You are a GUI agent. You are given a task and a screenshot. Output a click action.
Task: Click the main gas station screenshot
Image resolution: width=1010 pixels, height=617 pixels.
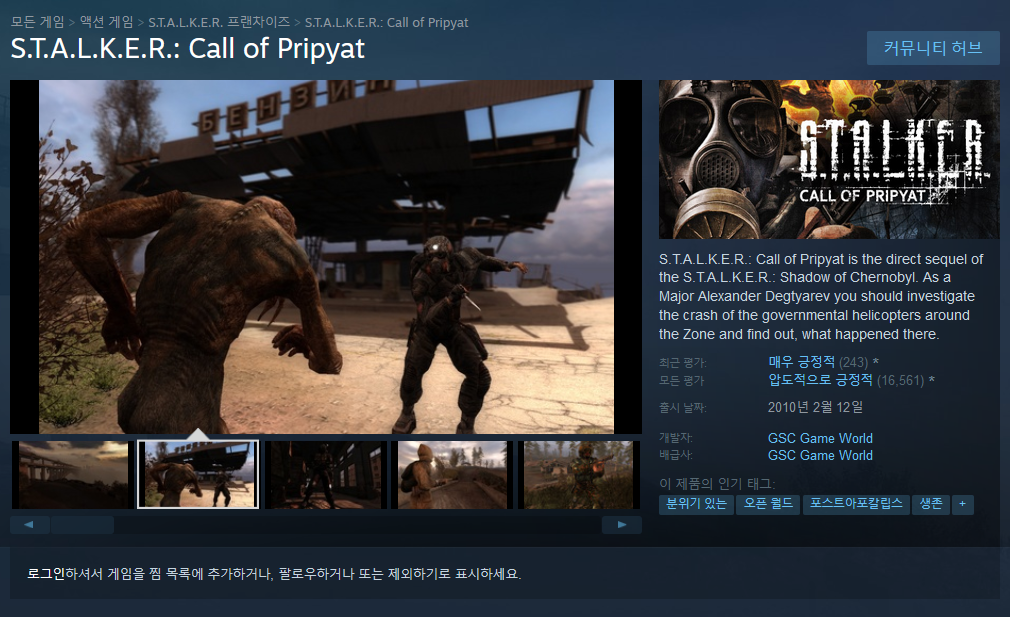(326, 256)
